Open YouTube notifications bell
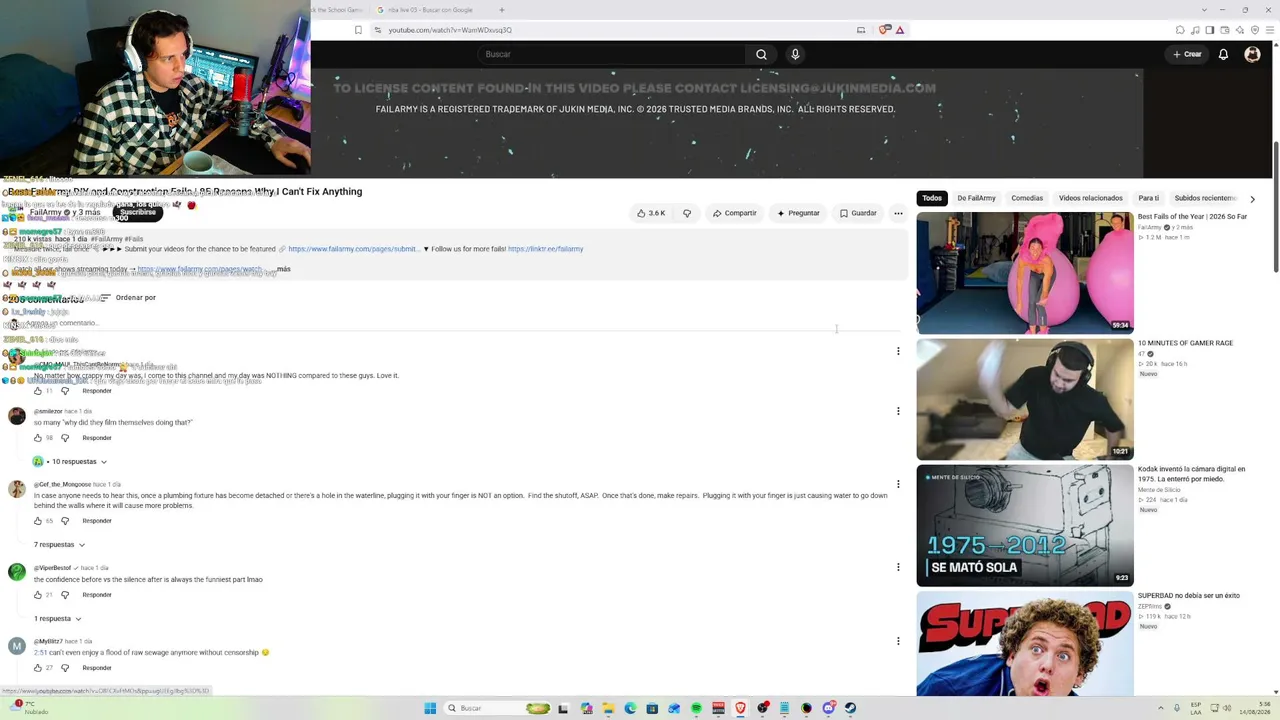The image size is (1280, 720). [x=1223, y=54]
